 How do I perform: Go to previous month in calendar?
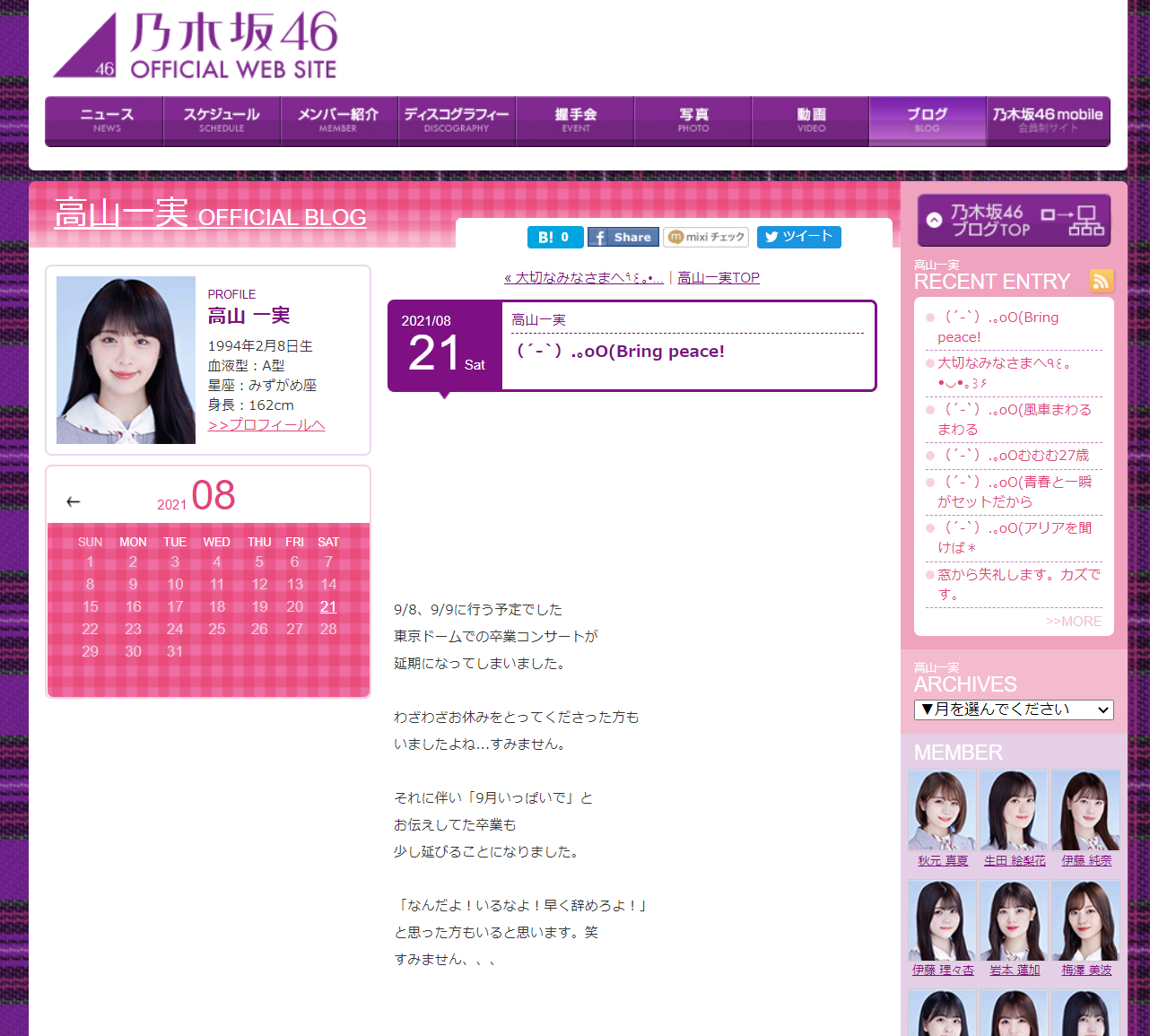tap(74, 501)
